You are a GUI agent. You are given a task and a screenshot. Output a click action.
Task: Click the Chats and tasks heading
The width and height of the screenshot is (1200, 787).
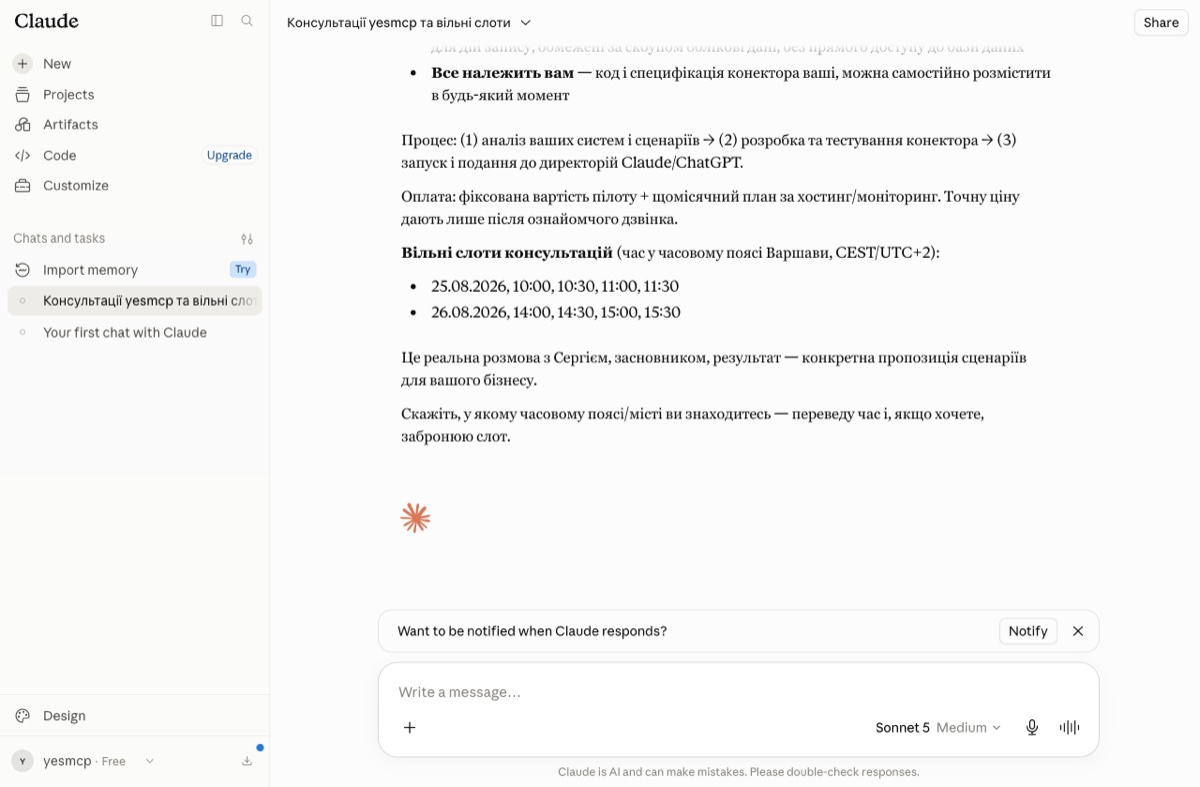point(59,238)
